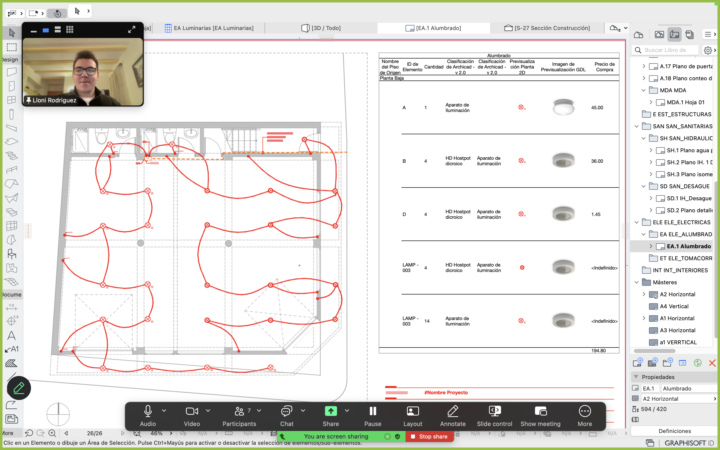720x450 pixels.
Task: Select the Fill tool in the toolbox
Action: (11, 364)
